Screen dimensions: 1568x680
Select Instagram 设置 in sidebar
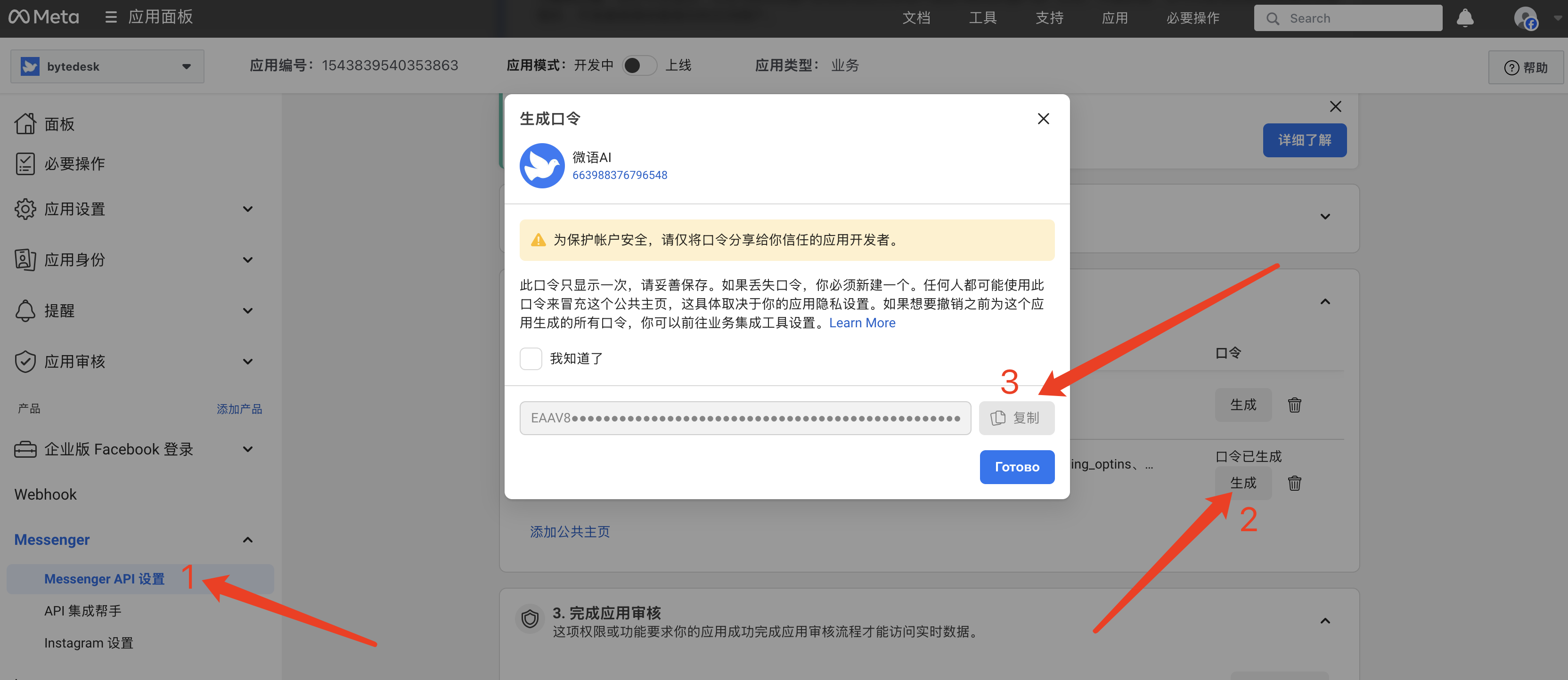[x=89, y=643]
